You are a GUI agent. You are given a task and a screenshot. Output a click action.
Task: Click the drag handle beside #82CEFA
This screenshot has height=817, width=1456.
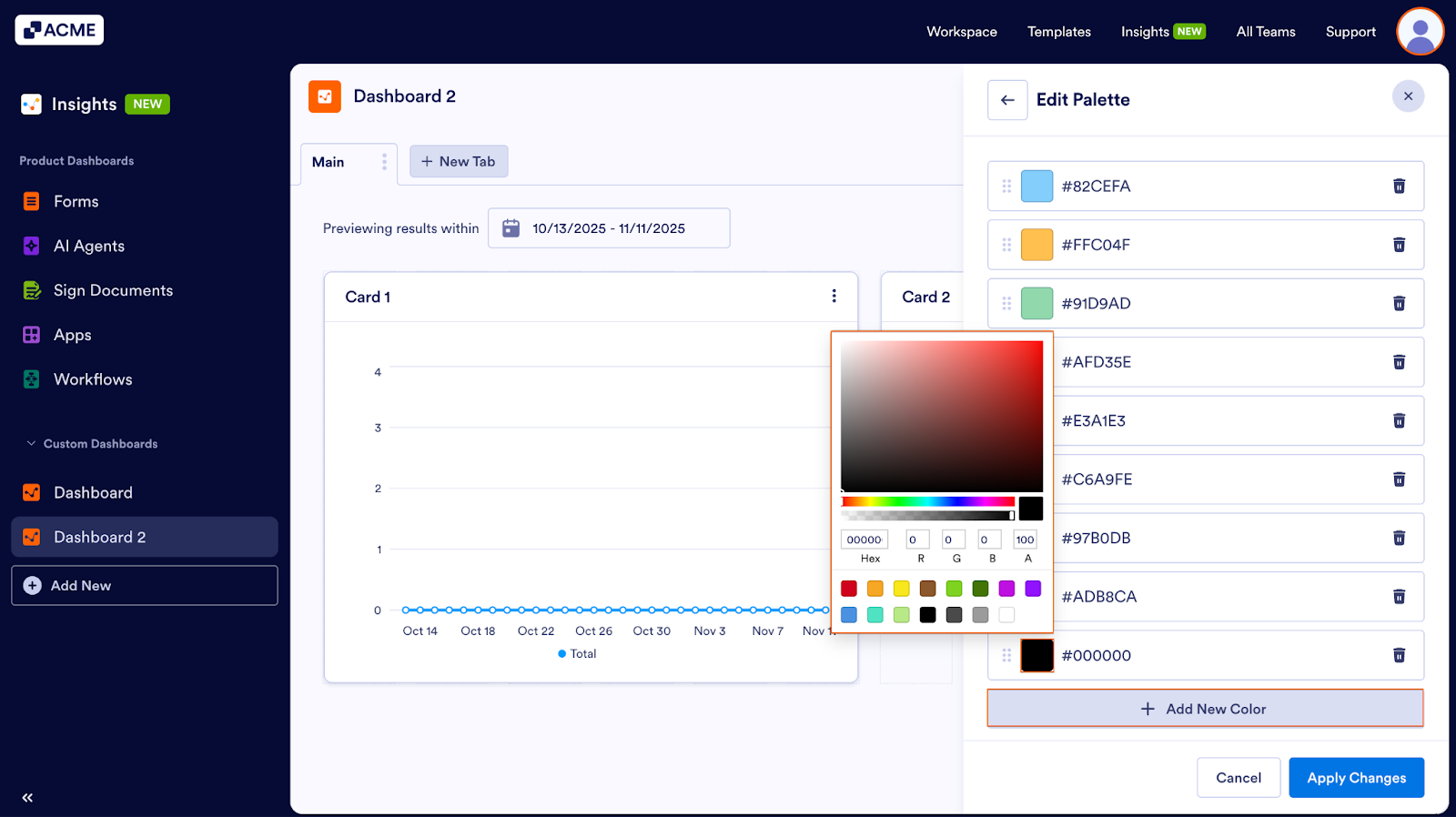(x=1006, y=186)
